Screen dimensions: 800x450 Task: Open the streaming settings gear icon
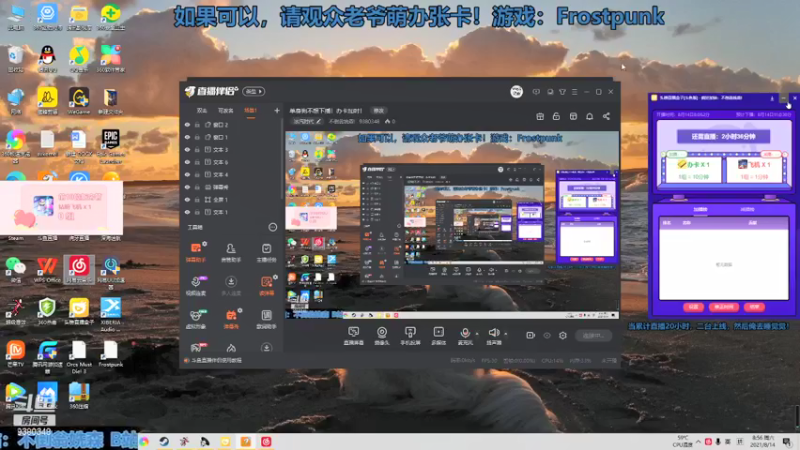pos(563,335)
